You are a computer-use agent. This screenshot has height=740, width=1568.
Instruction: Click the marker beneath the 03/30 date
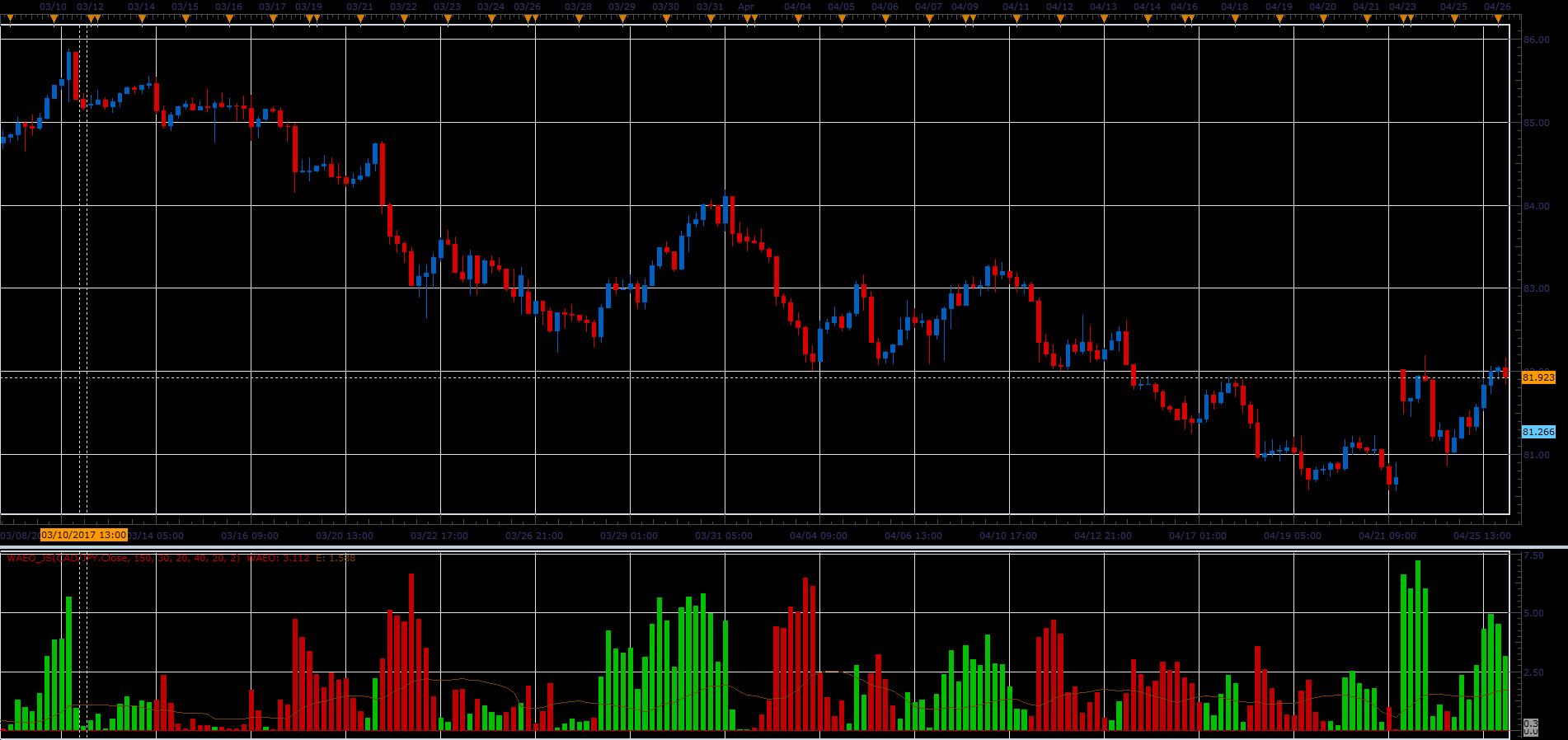[666, 19]
